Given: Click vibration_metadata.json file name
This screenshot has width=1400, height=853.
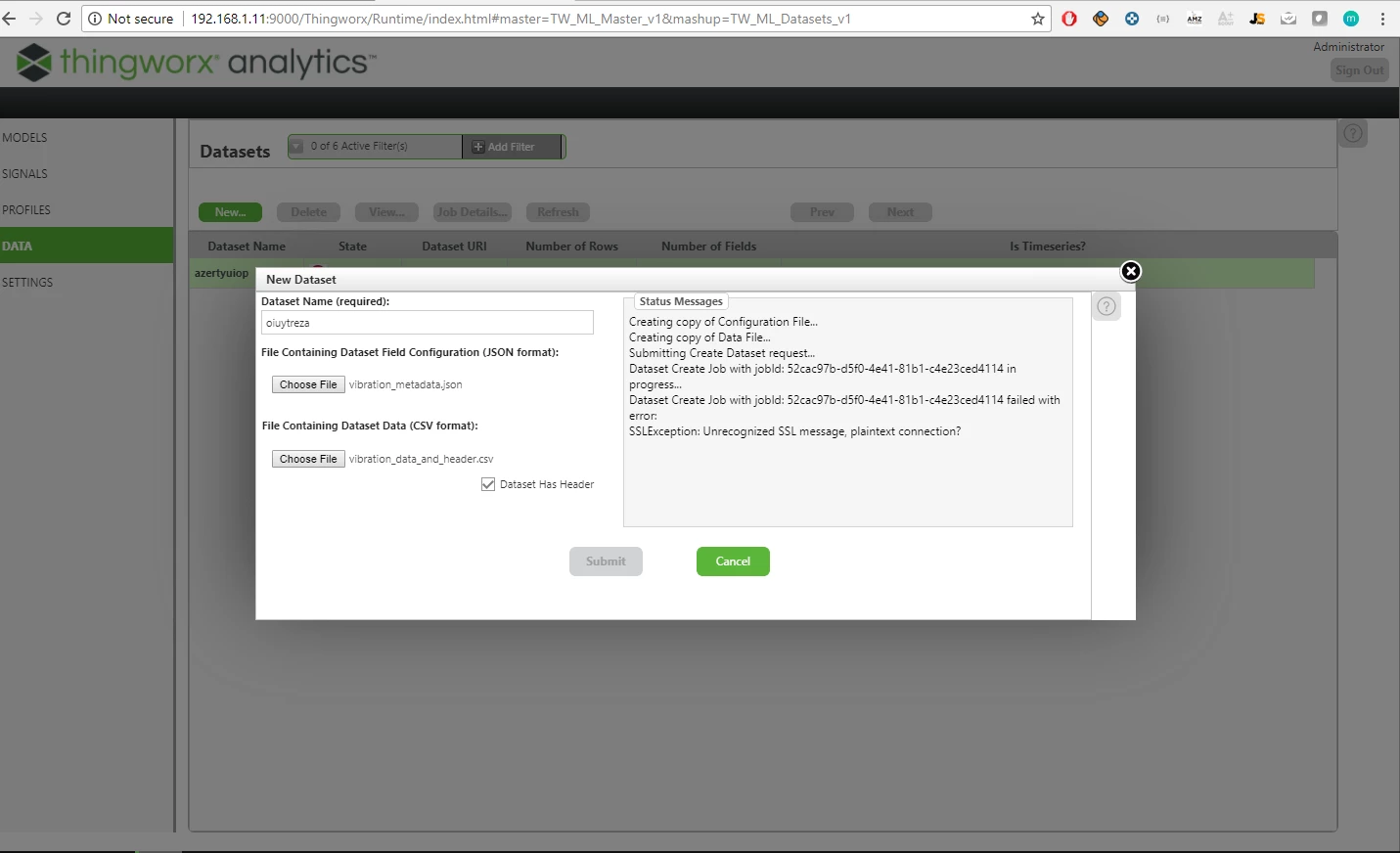Looking at the screenshot, I should [x=406, y=385].
